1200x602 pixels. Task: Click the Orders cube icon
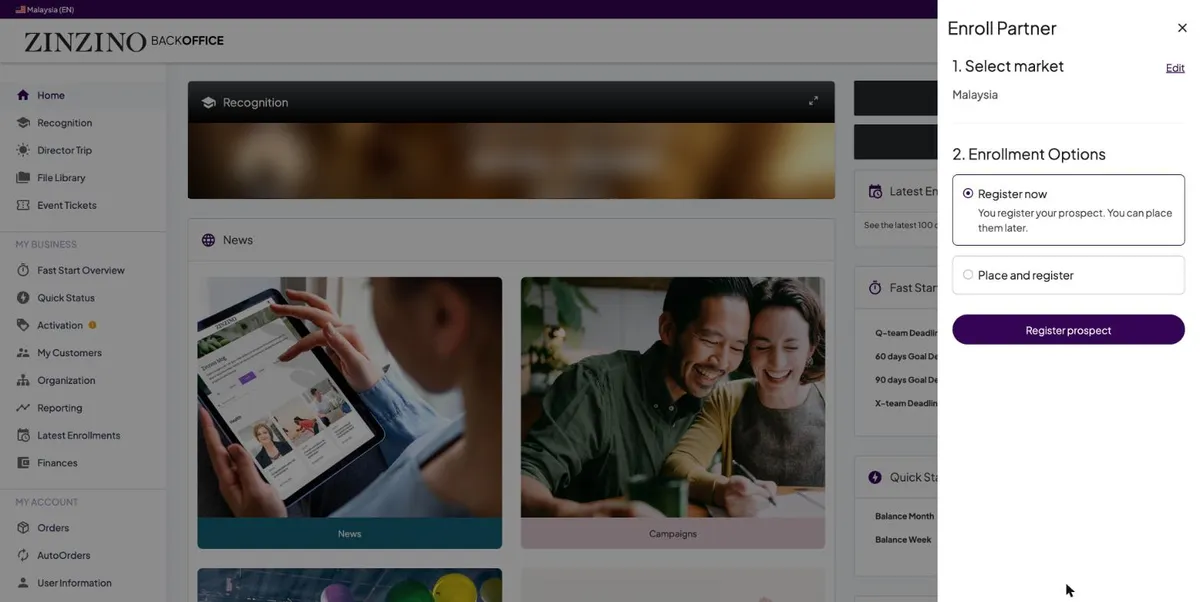point(23,528)
